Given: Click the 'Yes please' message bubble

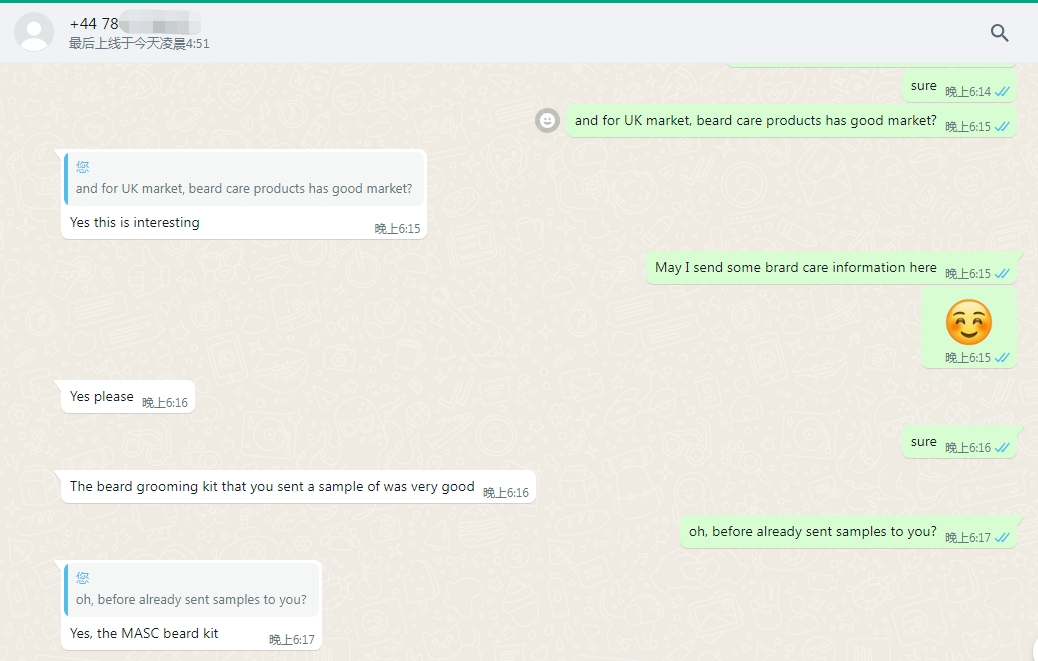Looking at the screenshot, I should coord(102,397).
